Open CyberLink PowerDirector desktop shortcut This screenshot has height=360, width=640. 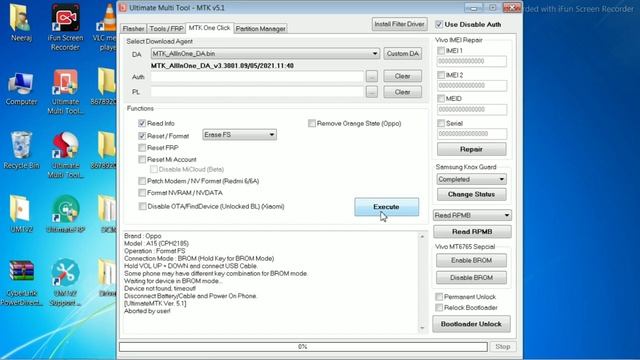pyautogui.click(x=21, y=283)
